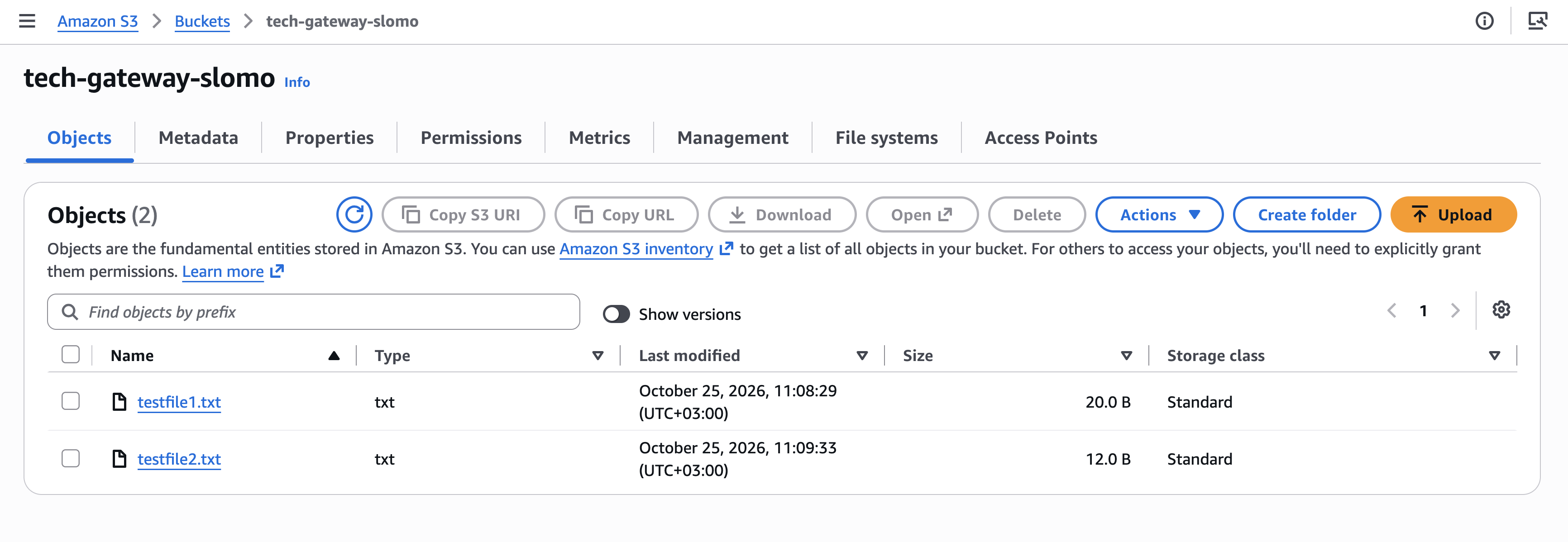1568x542 pixels.
Task: Sort by Last modified column arrow
Action: click(x=862, y=356)
